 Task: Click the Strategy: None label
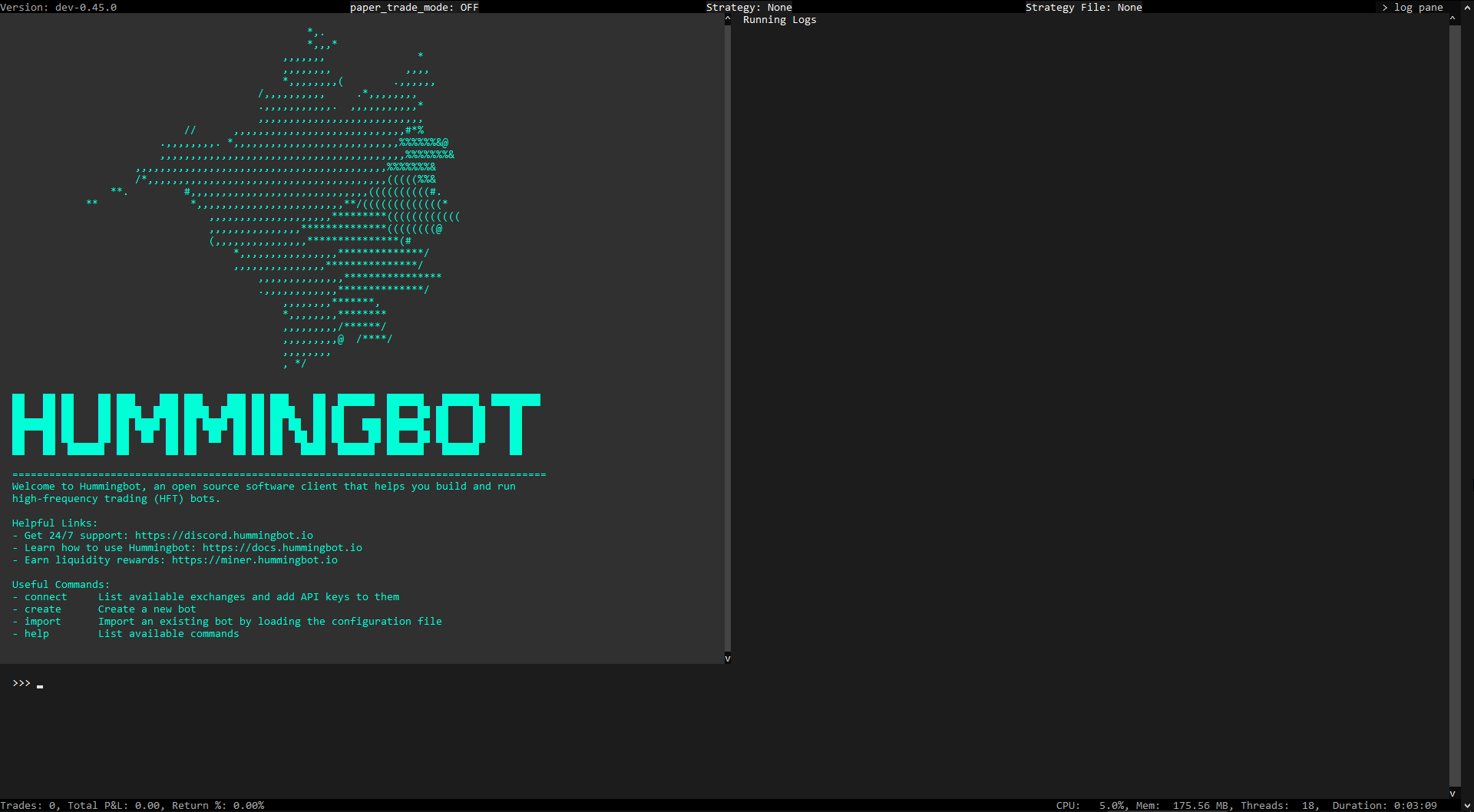(x=749, y=7)
